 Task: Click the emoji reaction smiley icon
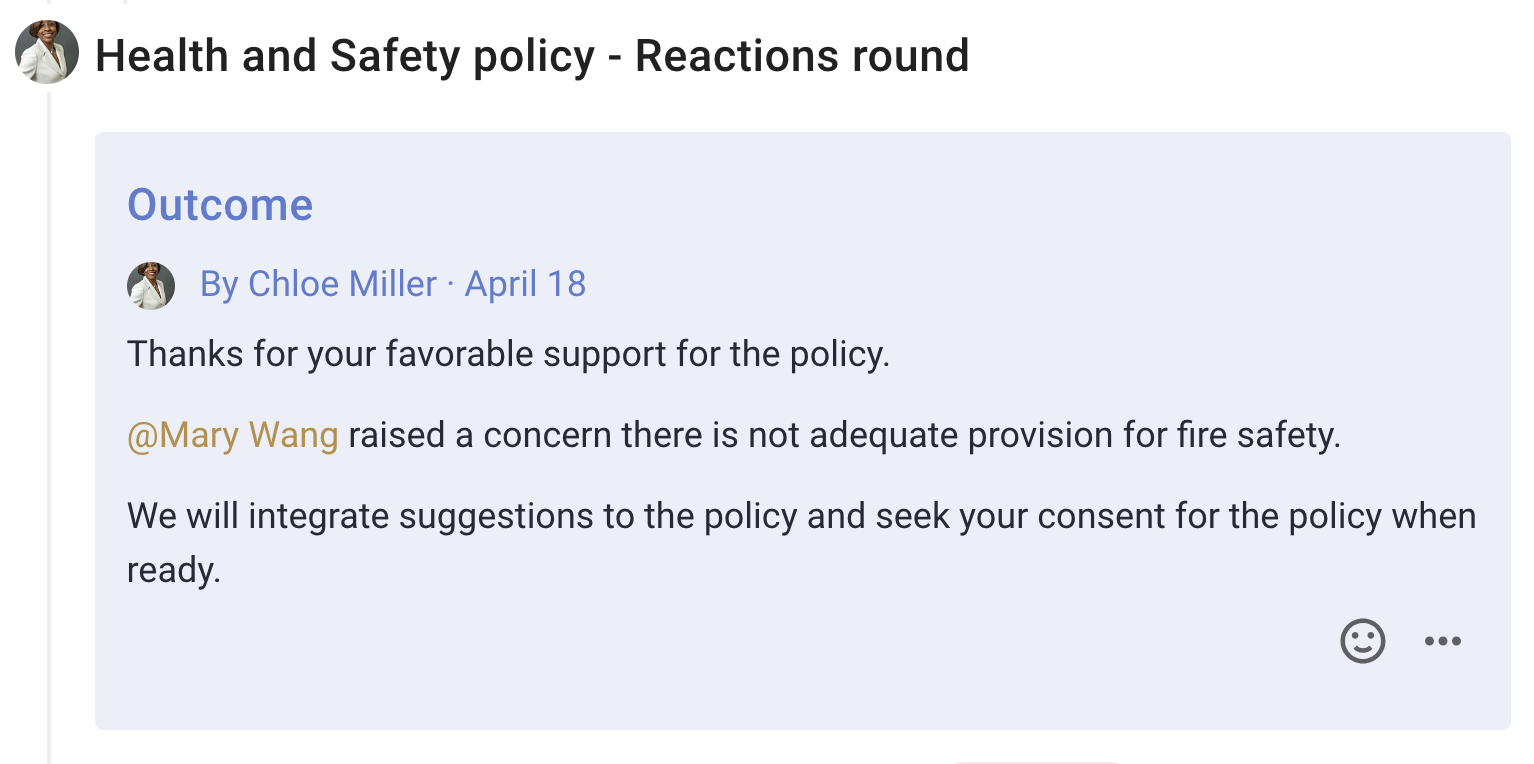pos(1362,641)
